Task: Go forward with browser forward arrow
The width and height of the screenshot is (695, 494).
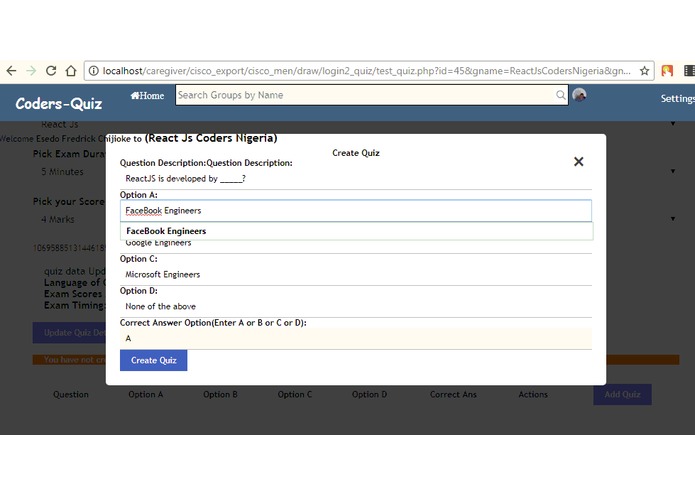Action: pos(31,71)
